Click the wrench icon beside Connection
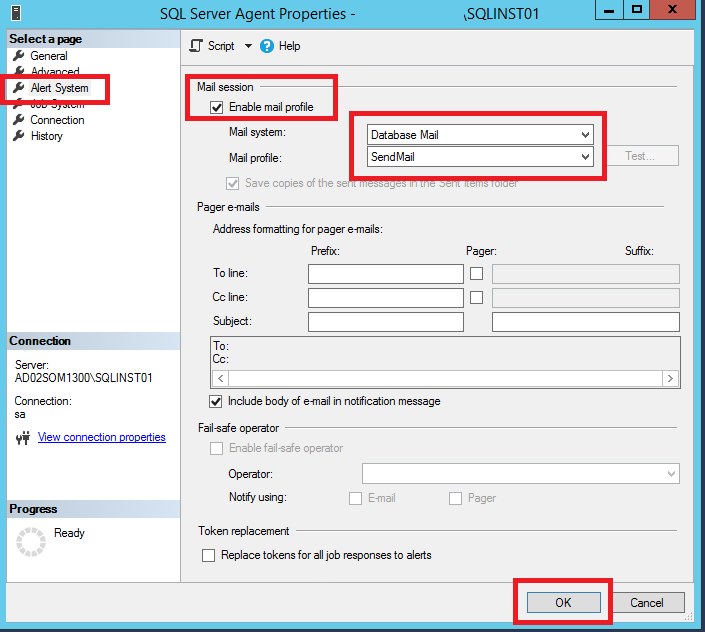The image size is (705, 632). click(x=18, y=120)
